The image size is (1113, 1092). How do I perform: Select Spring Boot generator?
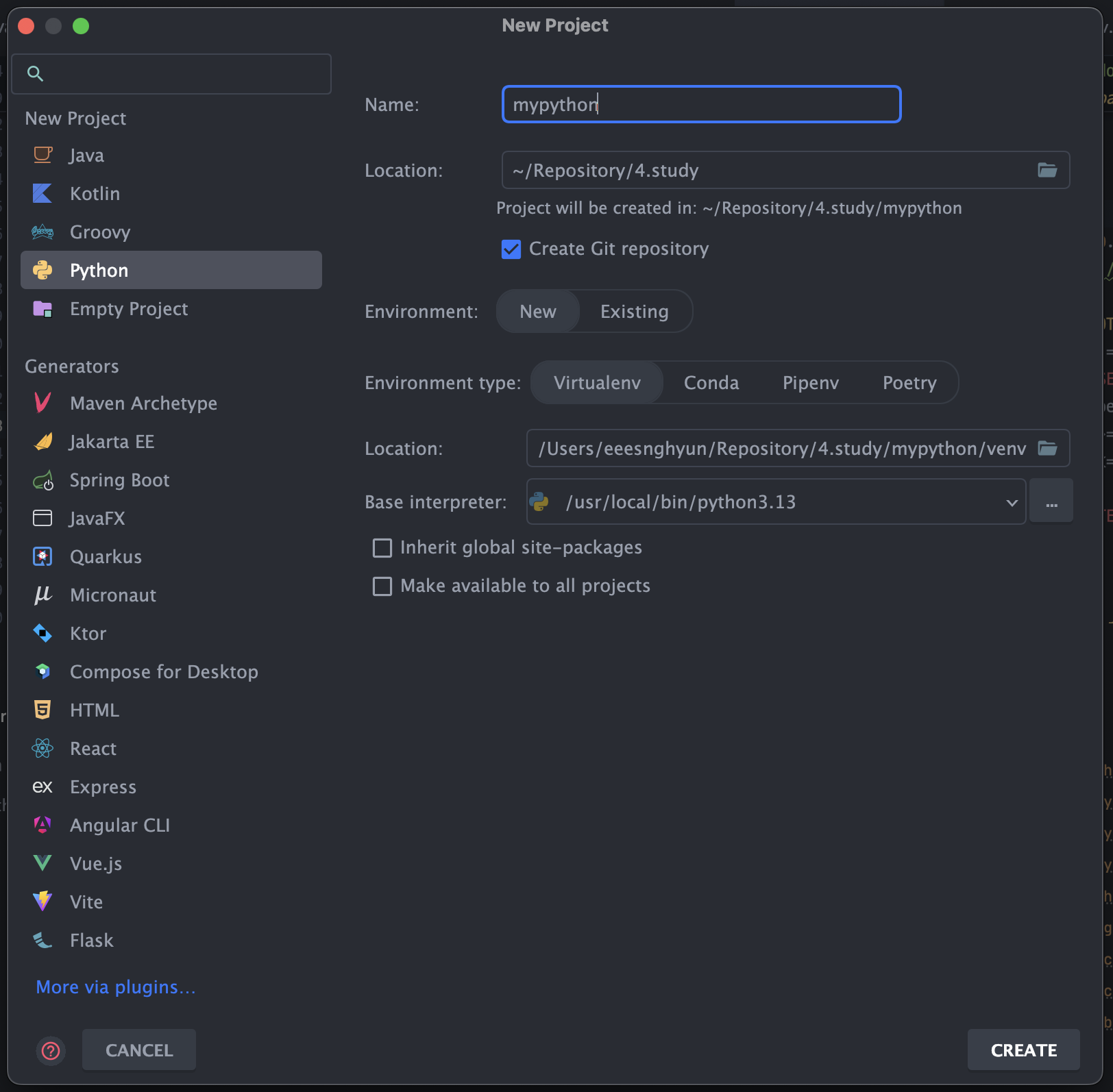(171, 480)
